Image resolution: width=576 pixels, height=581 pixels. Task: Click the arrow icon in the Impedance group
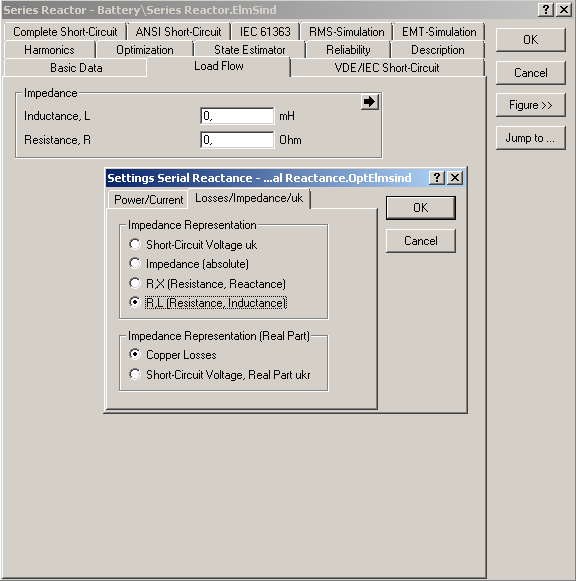point(369,102)
